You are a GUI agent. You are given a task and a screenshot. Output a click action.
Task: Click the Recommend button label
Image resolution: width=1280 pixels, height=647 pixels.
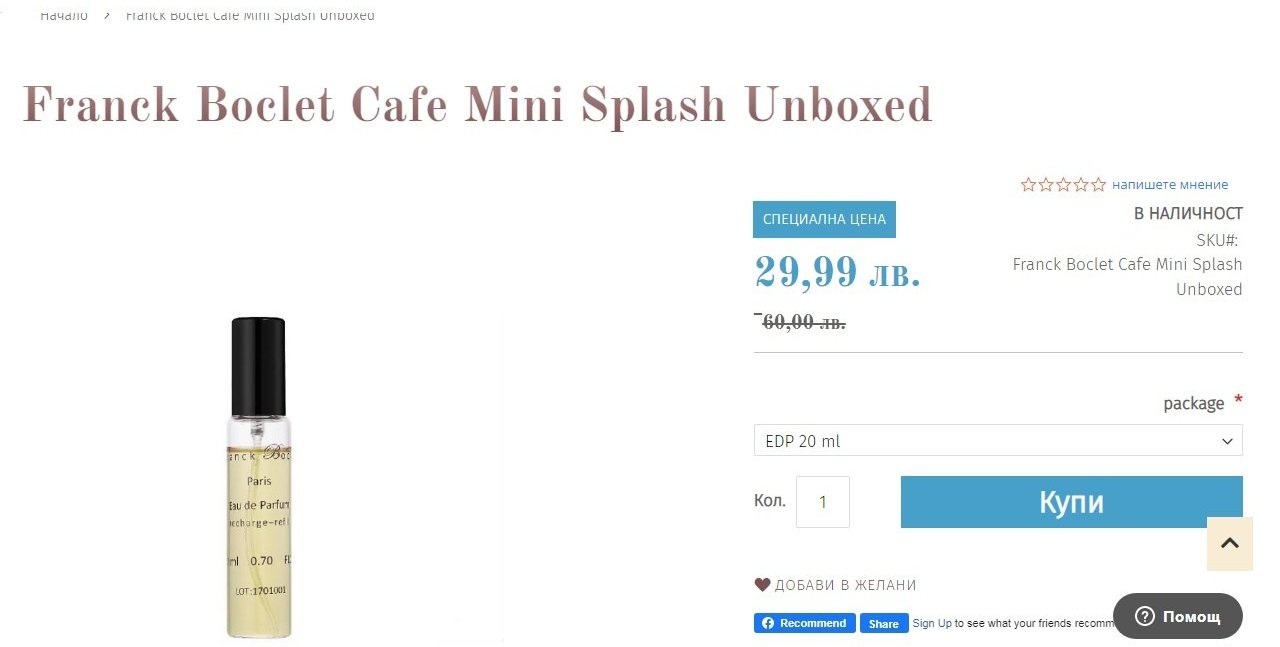[x=813, y=623]
